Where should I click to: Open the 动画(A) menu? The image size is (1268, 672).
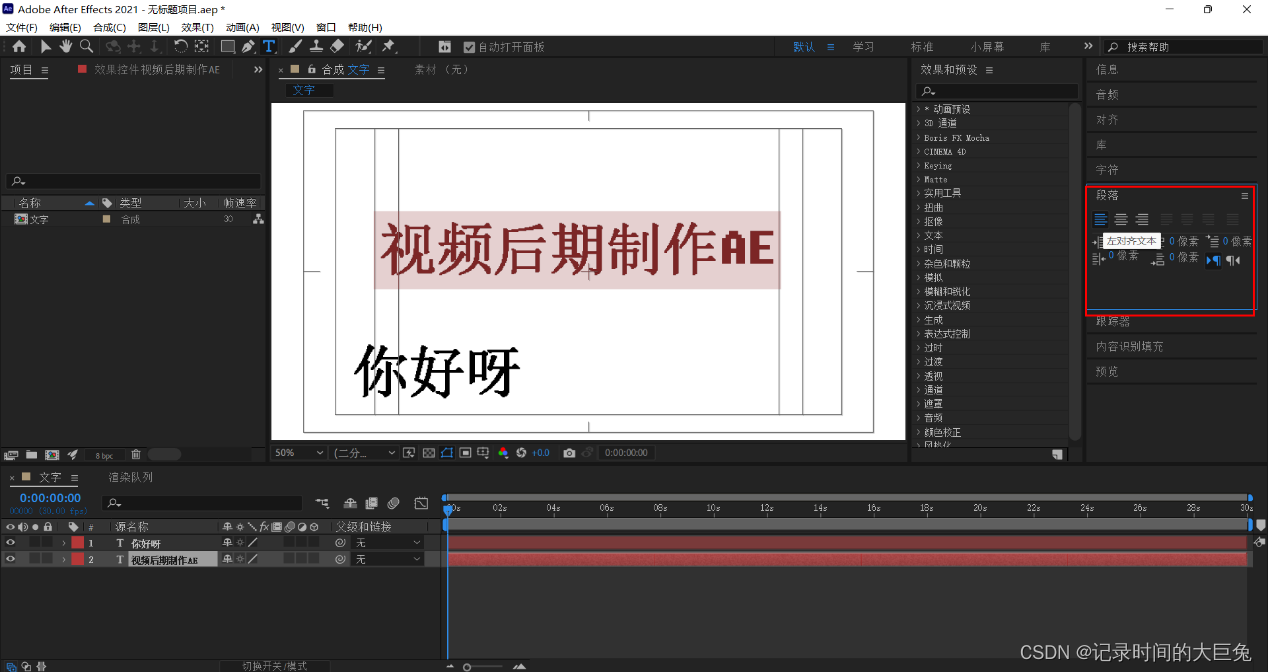point(242,28)
